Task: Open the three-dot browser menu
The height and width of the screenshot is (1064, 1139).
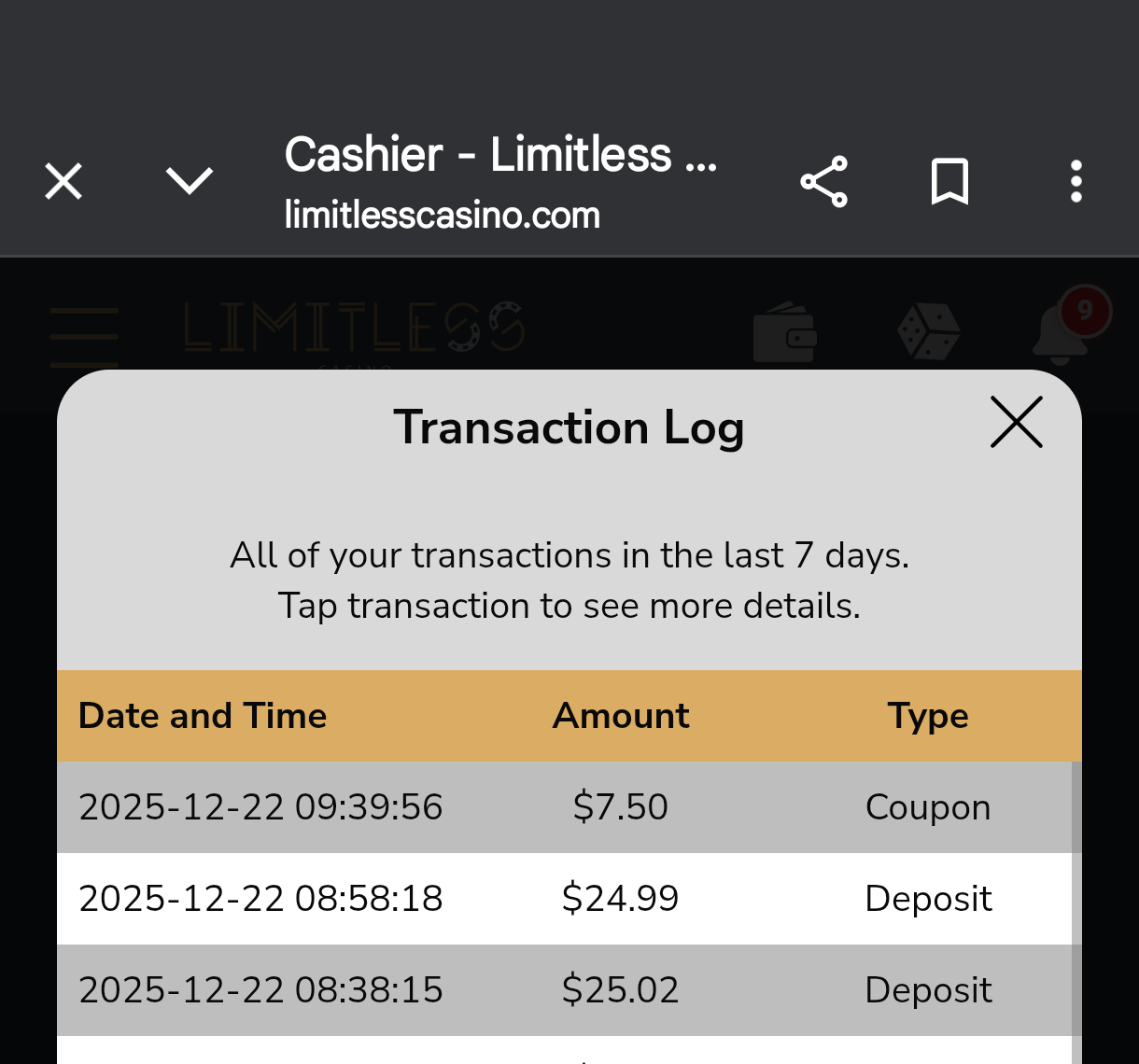Action: coord(1076,181)
